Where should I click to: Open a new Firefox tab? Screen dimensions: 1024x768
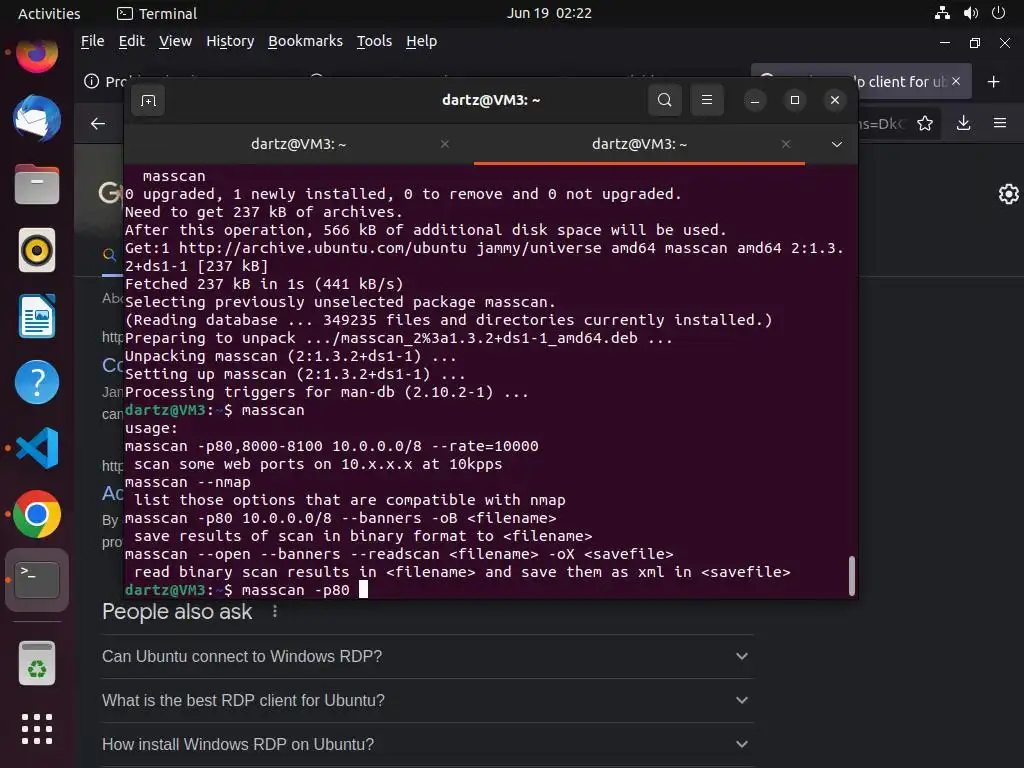tap(993, 82)
